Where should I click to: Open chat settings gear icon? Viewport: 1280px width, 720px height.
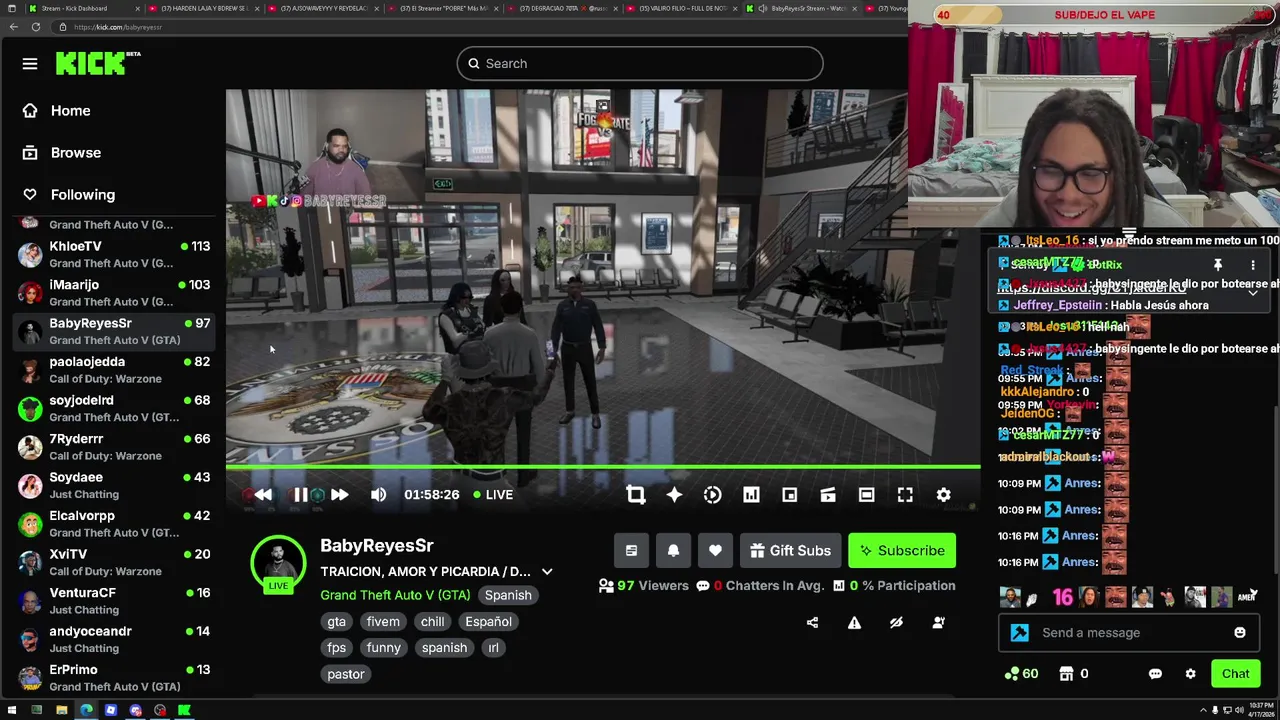[x=1190, y=674]
